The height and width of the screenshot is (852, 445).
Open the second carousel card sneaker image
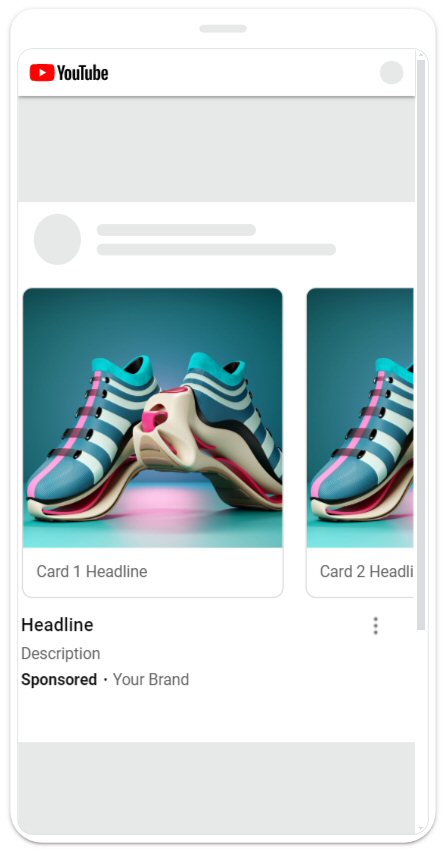360,418
